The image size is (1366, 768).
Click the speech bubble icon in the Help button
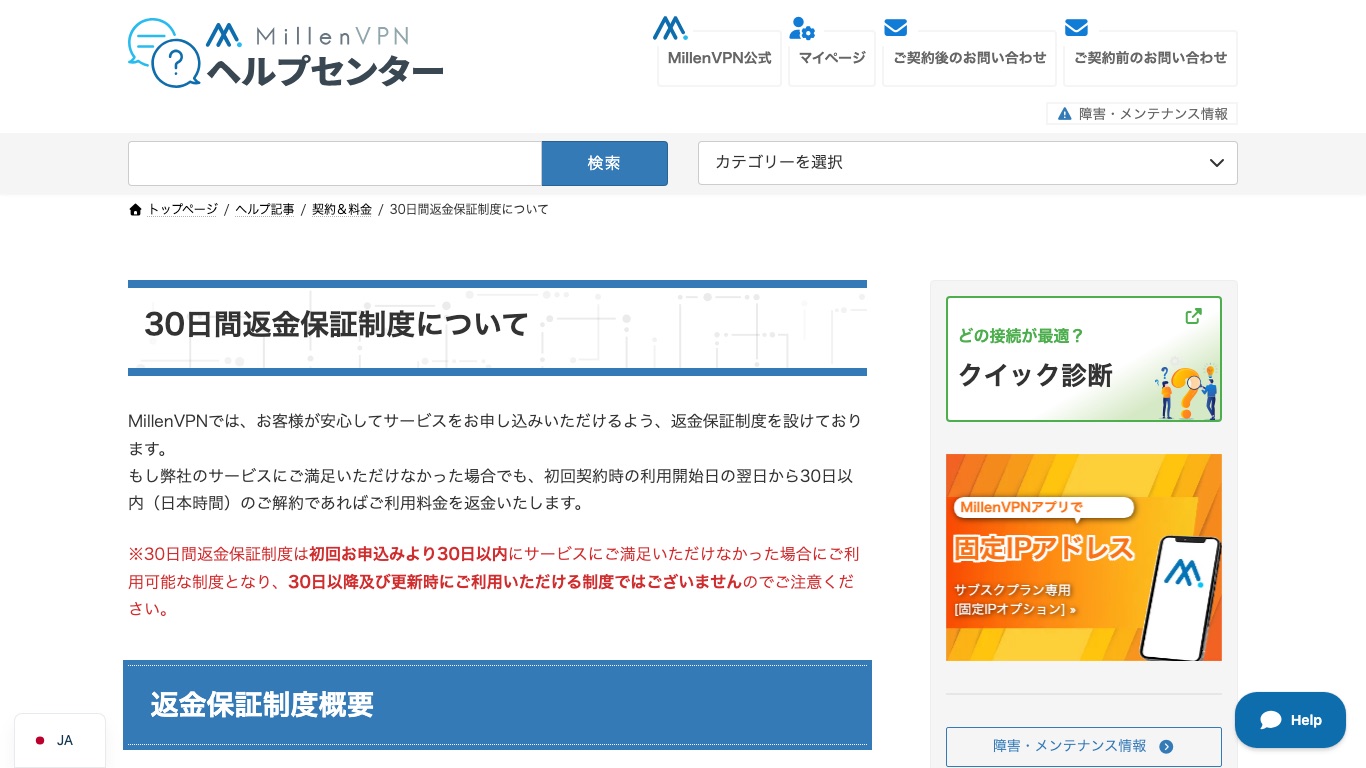point(1271,720)
